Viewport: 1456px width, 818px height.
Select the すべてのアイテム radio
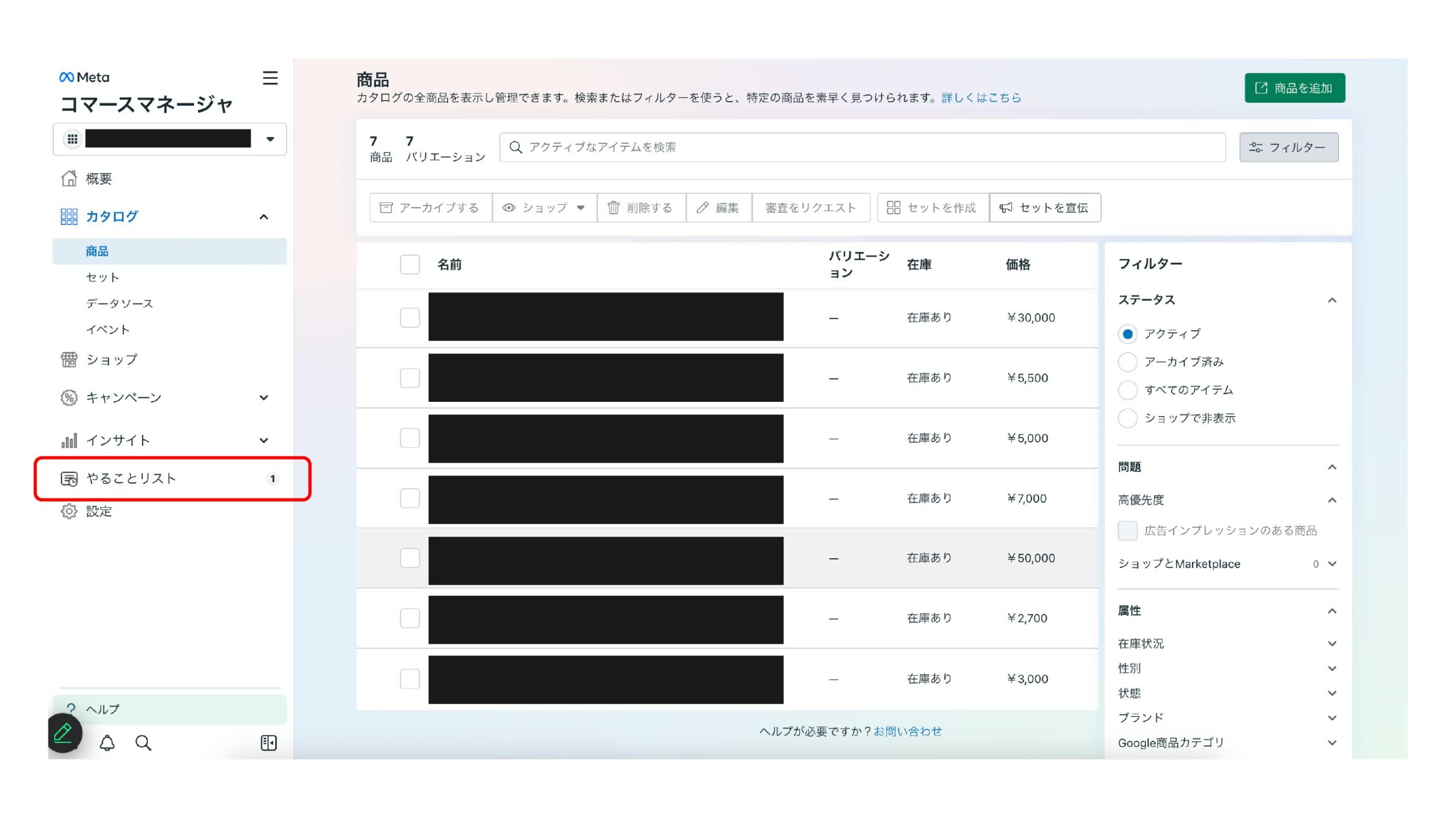[x=1127, y=390]
